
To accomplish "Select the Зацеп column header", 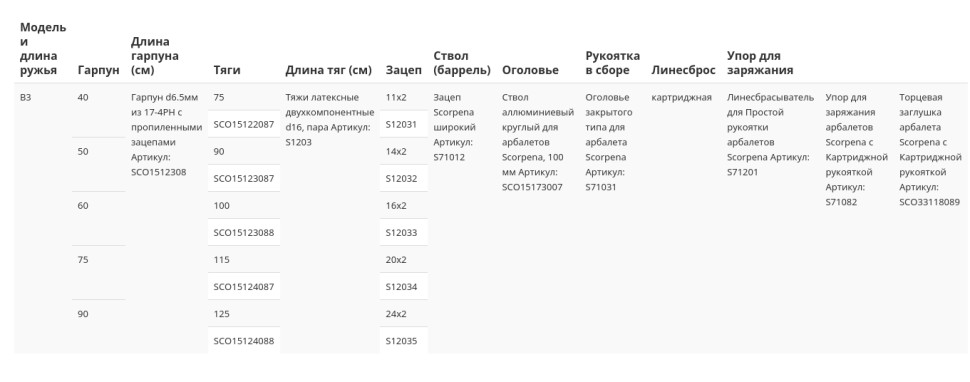I will click(404, 70).
